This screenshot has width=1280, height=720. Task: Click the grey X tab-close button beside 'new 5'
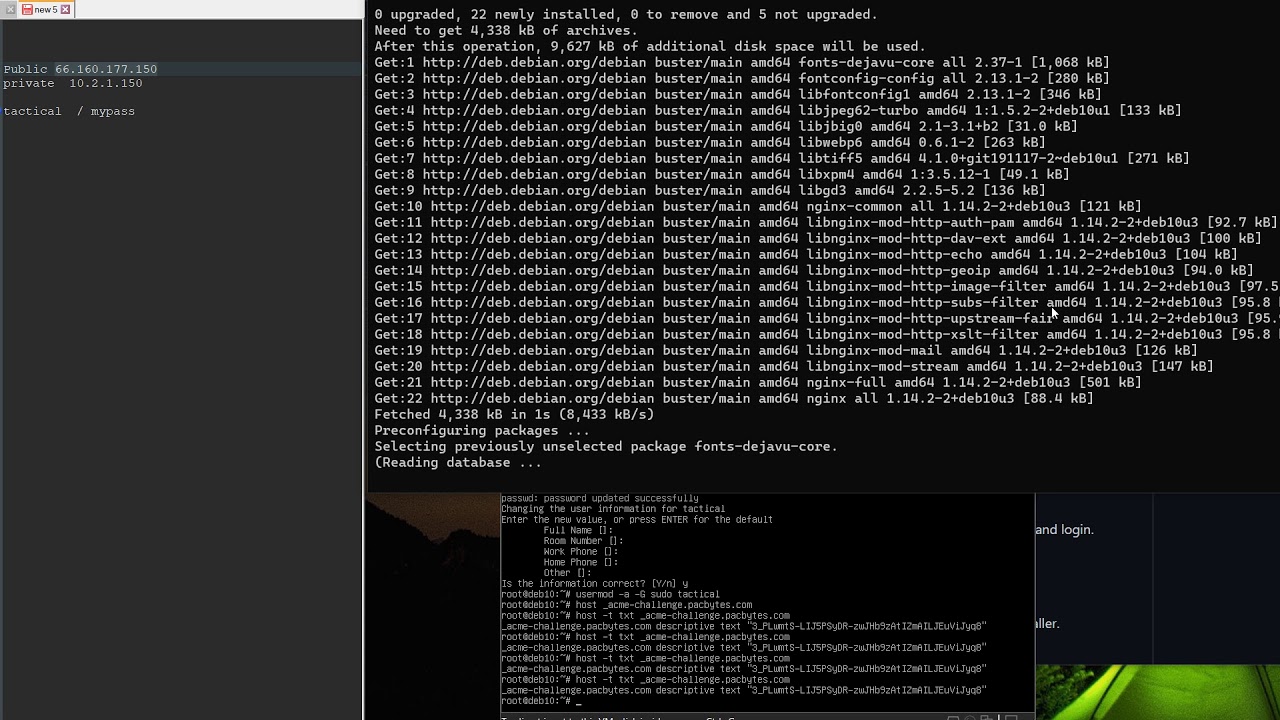(x=10, y=9)
